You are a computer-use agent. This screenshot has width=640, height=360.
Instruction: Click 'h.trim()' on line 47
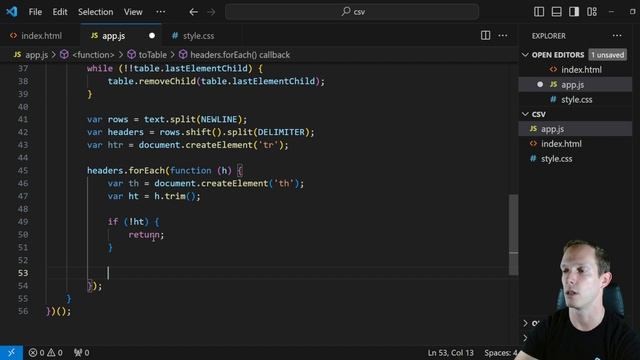coord(175,196)
